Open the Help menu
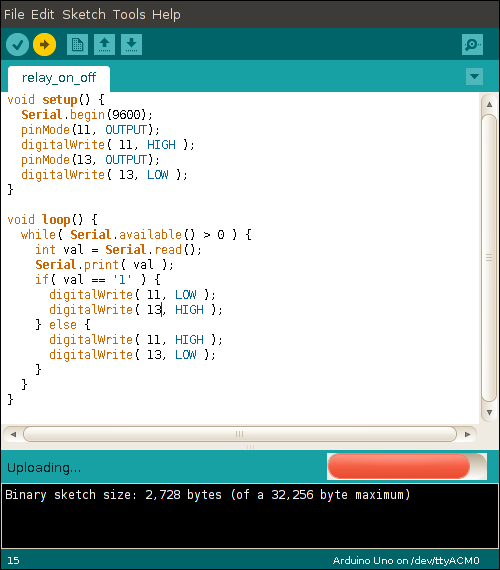500x570 pixels. click(x=166, y=15)
